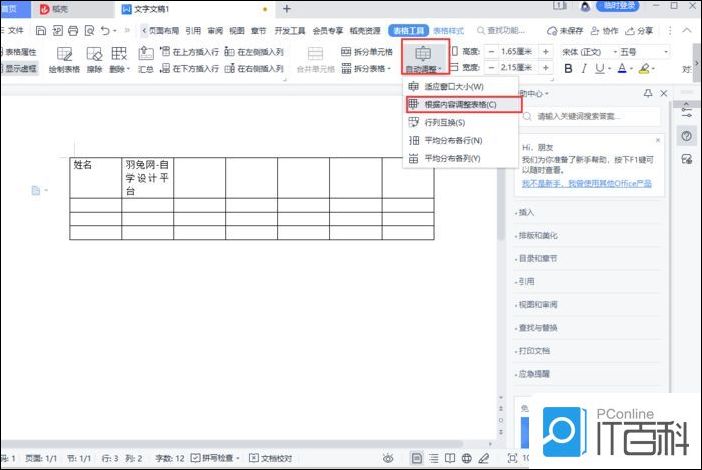Click the 协作 collaborate button
This screenshot has height=470, width=702.
click(604, 30)
